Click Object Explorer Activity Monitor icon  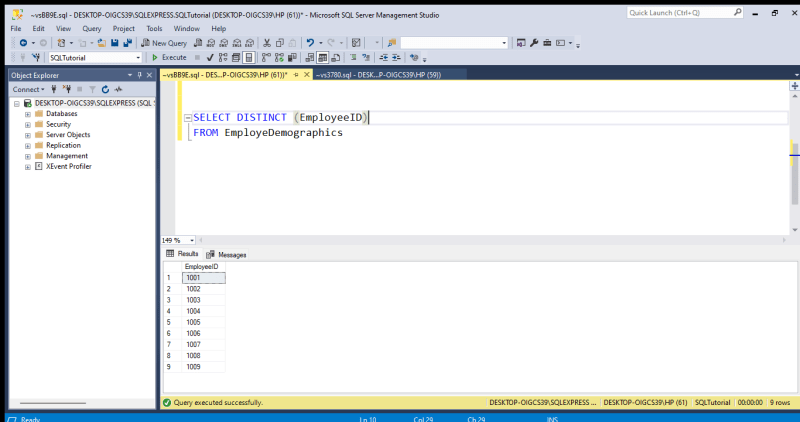pyautogui.click(x=118, y=89)
